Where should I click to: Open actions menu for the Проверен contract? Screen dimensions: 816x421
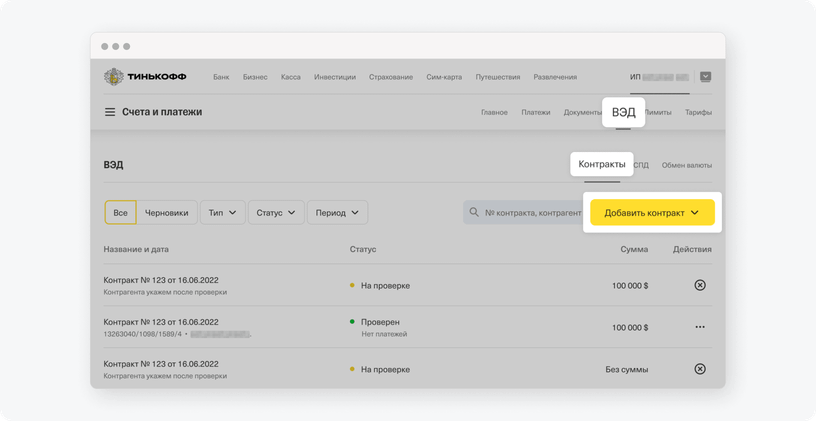coord(699,327)
